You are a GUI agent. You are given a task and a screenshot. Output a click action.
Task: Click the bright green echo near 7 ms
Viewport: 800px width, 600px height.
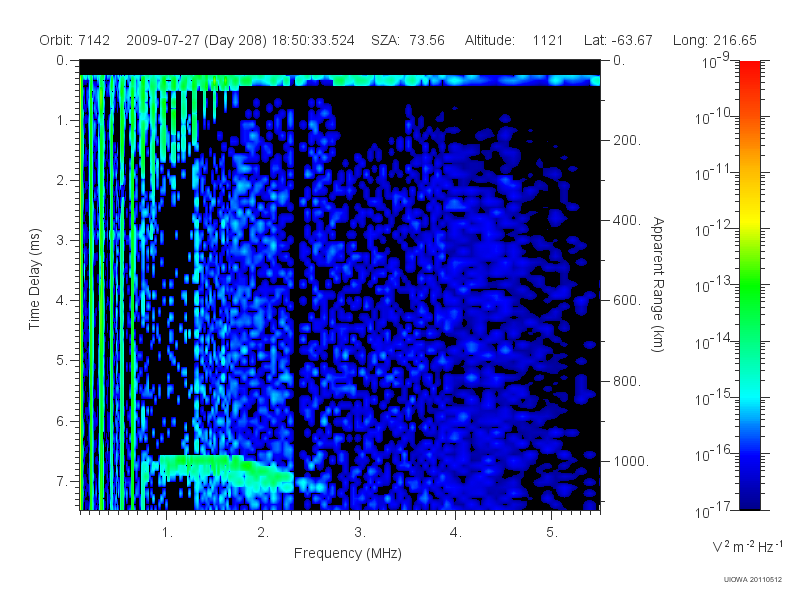224,468
